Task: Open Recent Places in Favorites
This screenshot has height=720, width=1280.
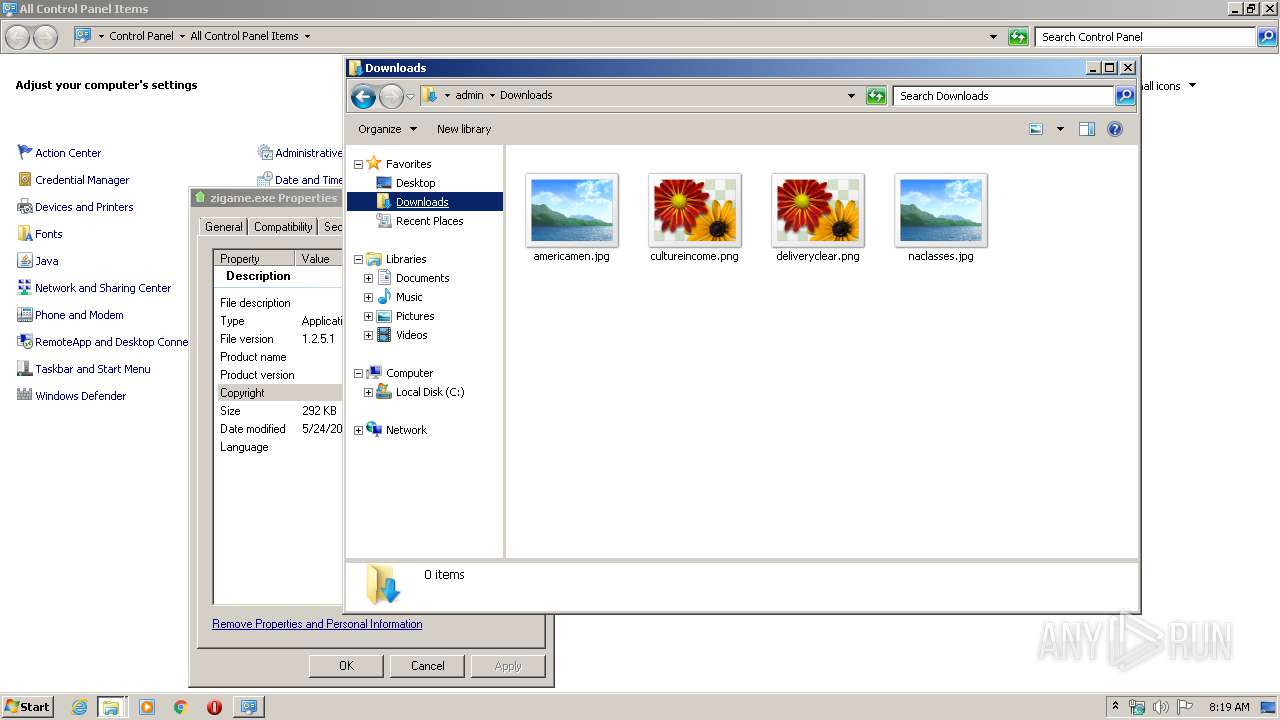Action: (429, 221)
